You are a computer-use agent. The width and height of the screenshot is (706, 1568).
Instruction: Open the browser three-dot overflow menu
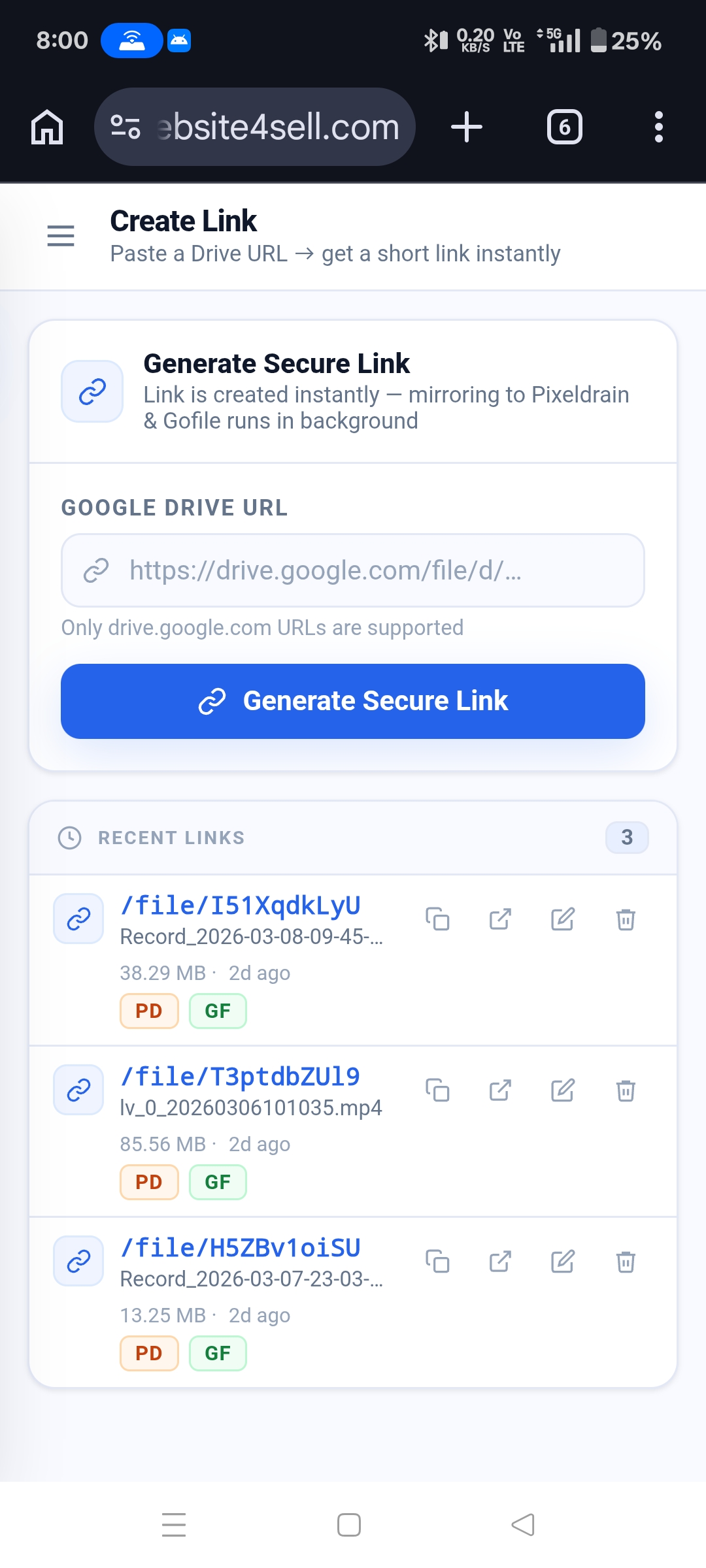click(x=658, y=127)
